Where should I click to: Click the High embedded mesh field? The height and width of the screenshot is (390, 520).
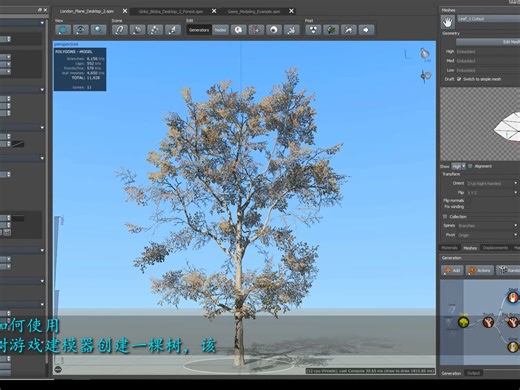point(488,52)
